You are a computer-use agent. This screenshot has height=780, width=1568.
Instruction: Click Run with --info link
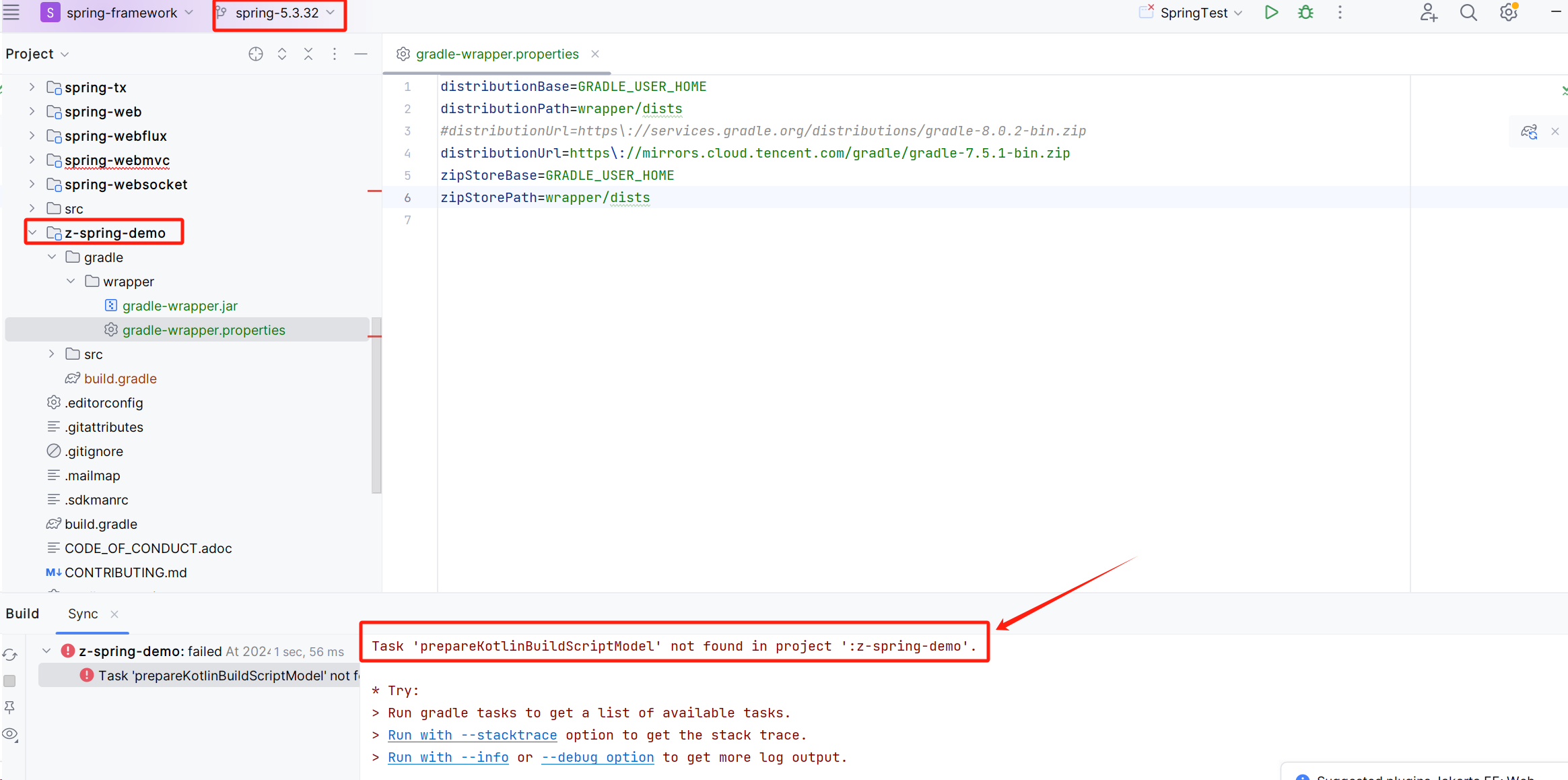click(448, 757)
